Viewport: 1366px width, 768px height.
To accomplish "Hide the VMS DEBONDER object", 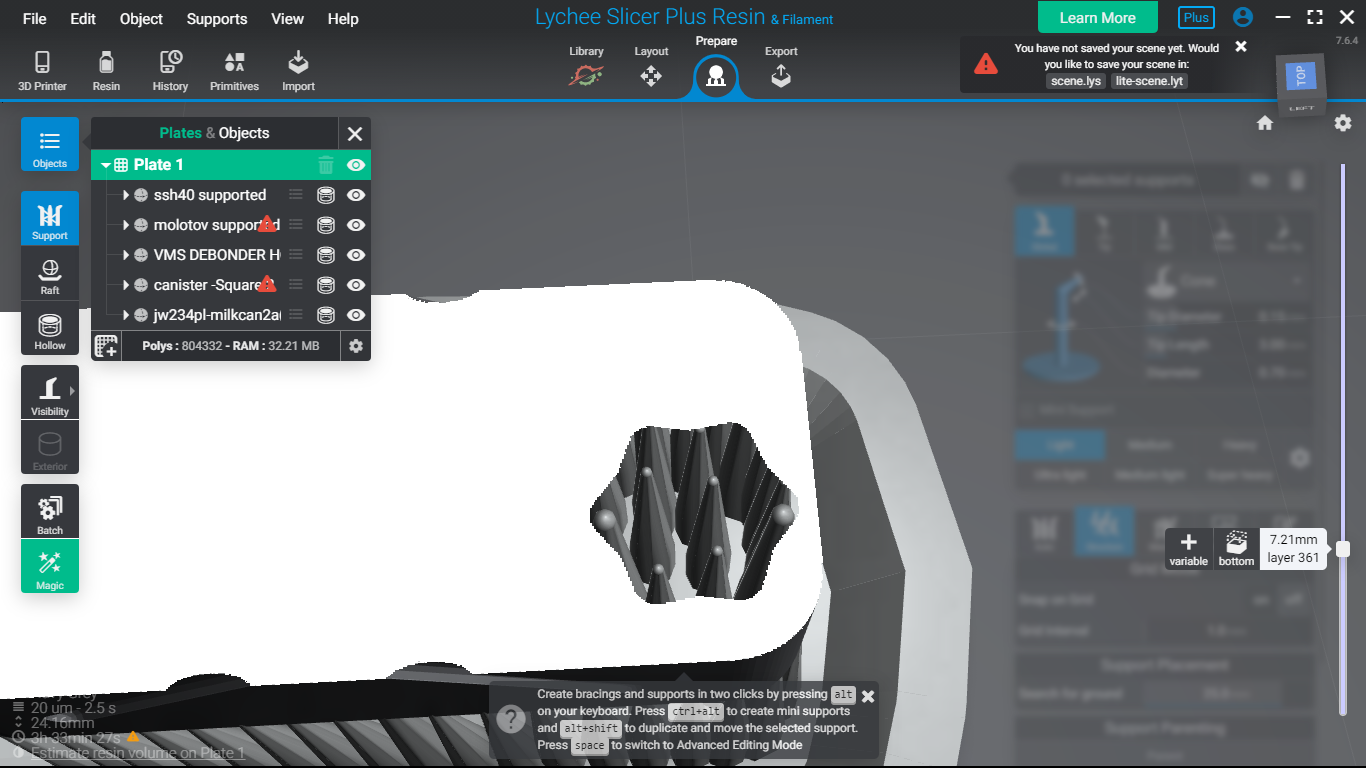I will 355,255.
